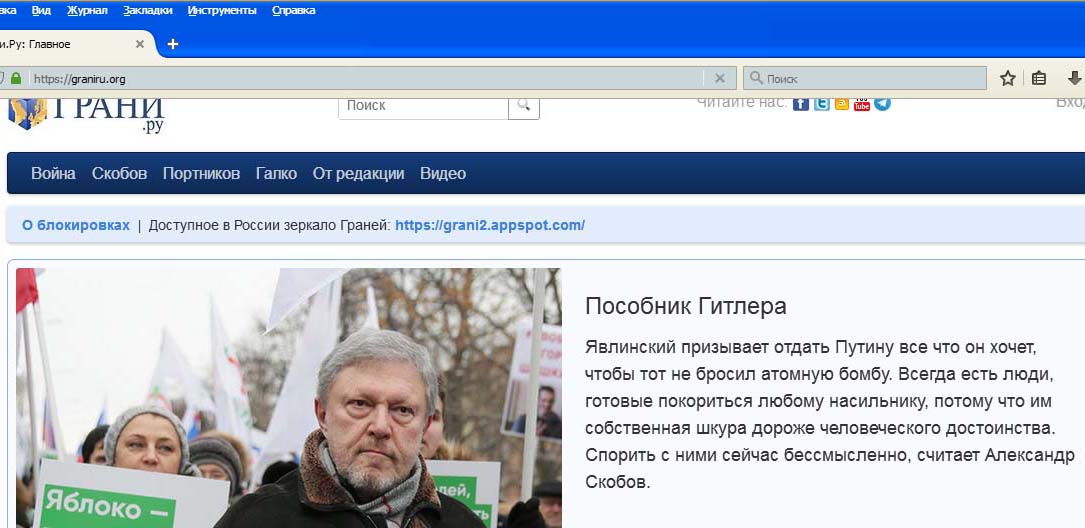Open the bookmarks list icon
Screen dimensions: 1085x528
1039,78
